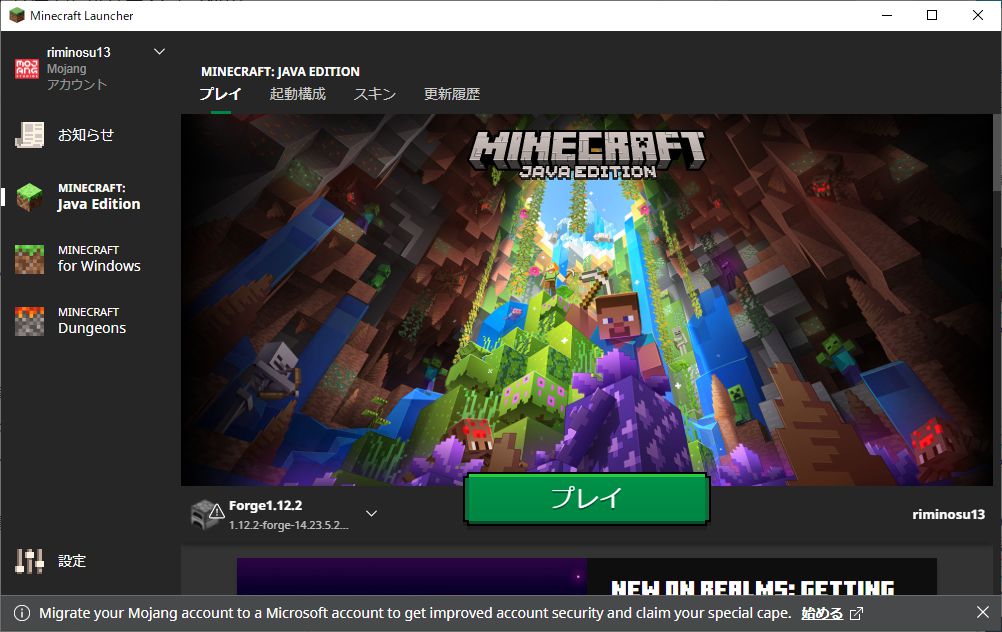1002x632 pixels.
Task: Open MINECRAFT for Windows
Action: coord(88,258)
